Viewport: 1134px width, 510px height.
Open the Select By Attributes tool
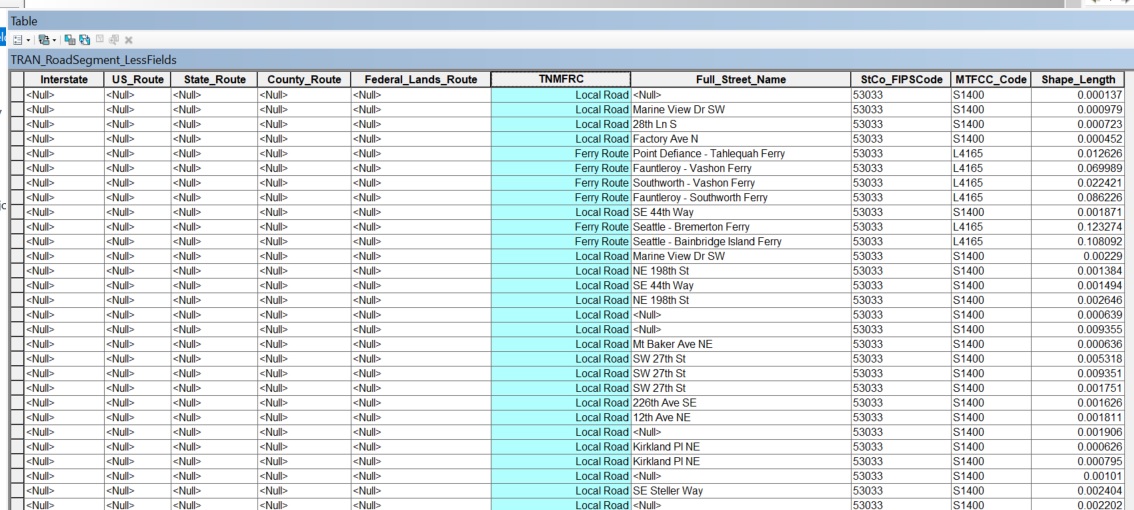(70, 40)
